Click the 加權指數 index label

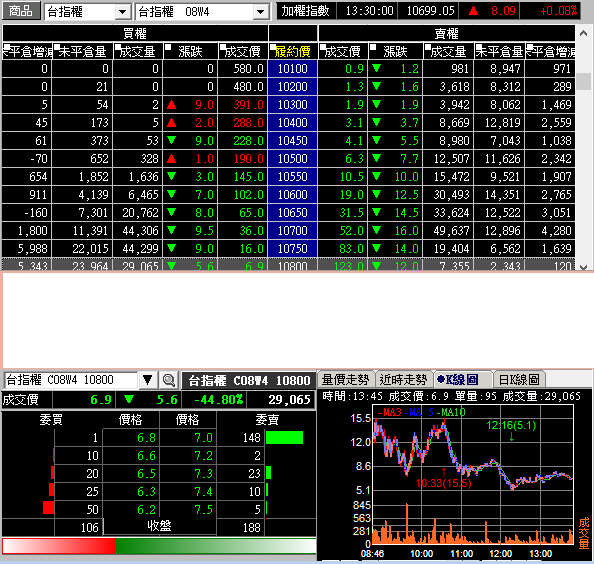tap(305, 11)
